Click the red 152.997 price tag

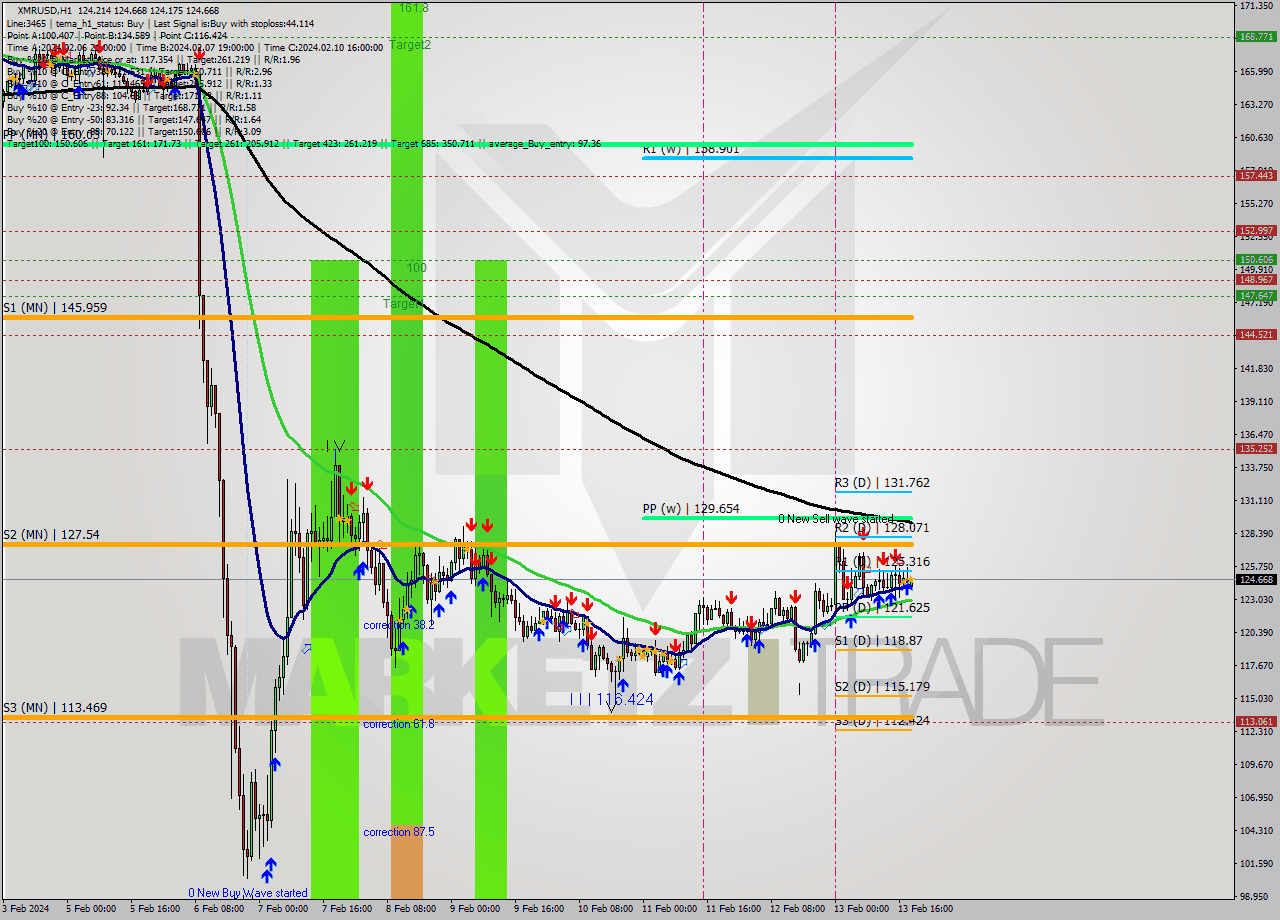point(1256,231)
